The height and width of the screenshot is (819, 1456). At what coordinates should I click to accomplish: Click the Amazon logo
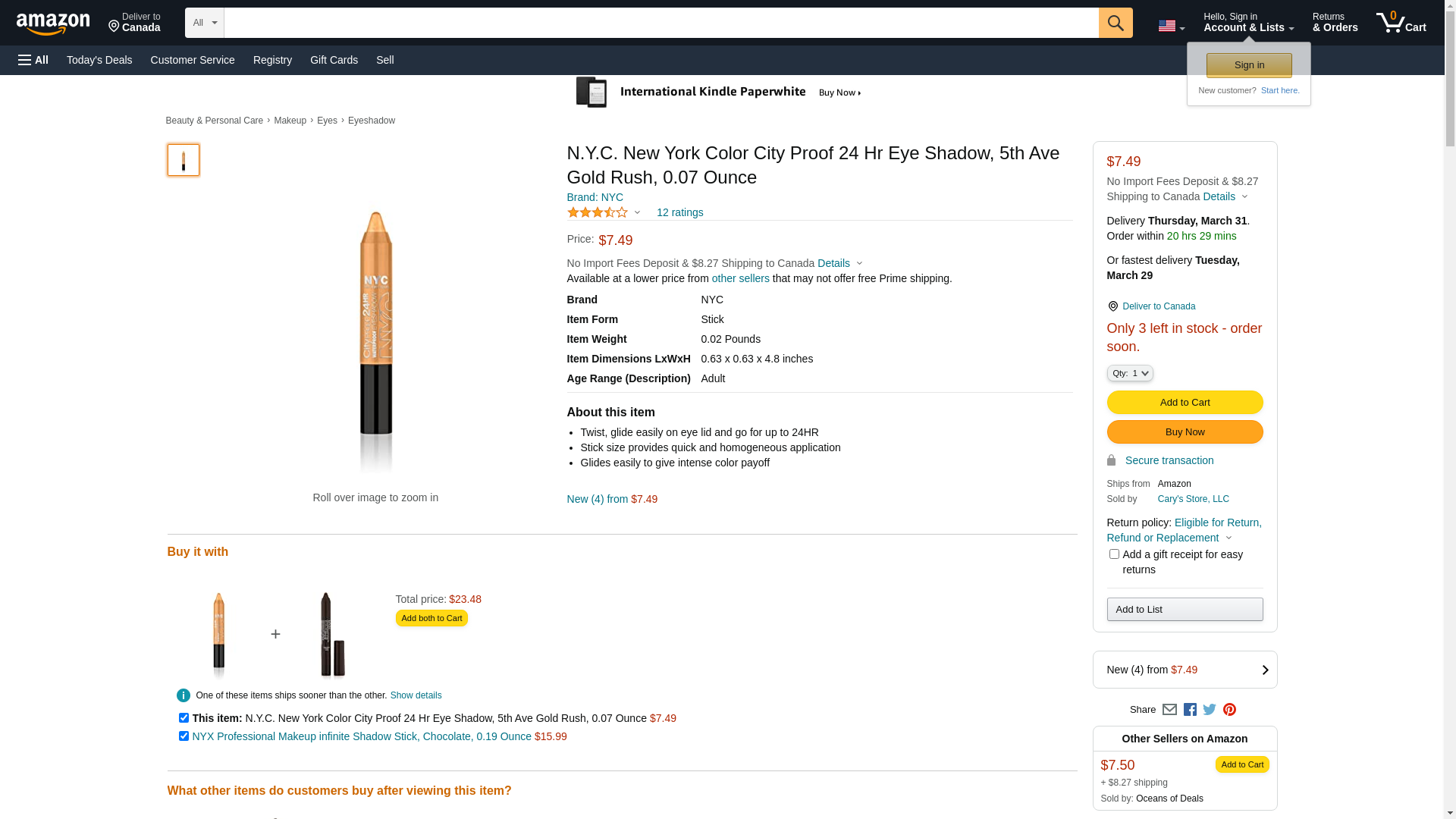point(53,24)
